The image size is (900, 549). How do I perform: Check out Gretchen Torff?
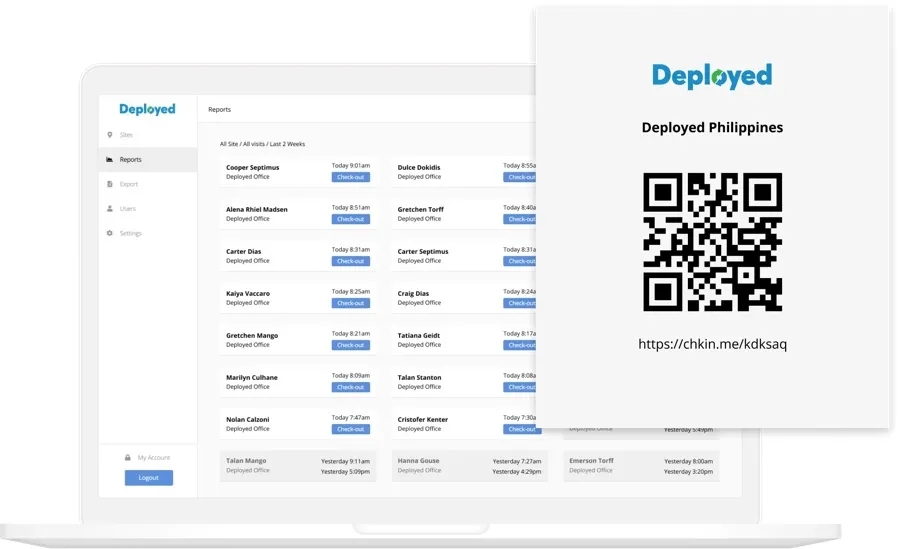pyautogui.click(x=519, y=219)
